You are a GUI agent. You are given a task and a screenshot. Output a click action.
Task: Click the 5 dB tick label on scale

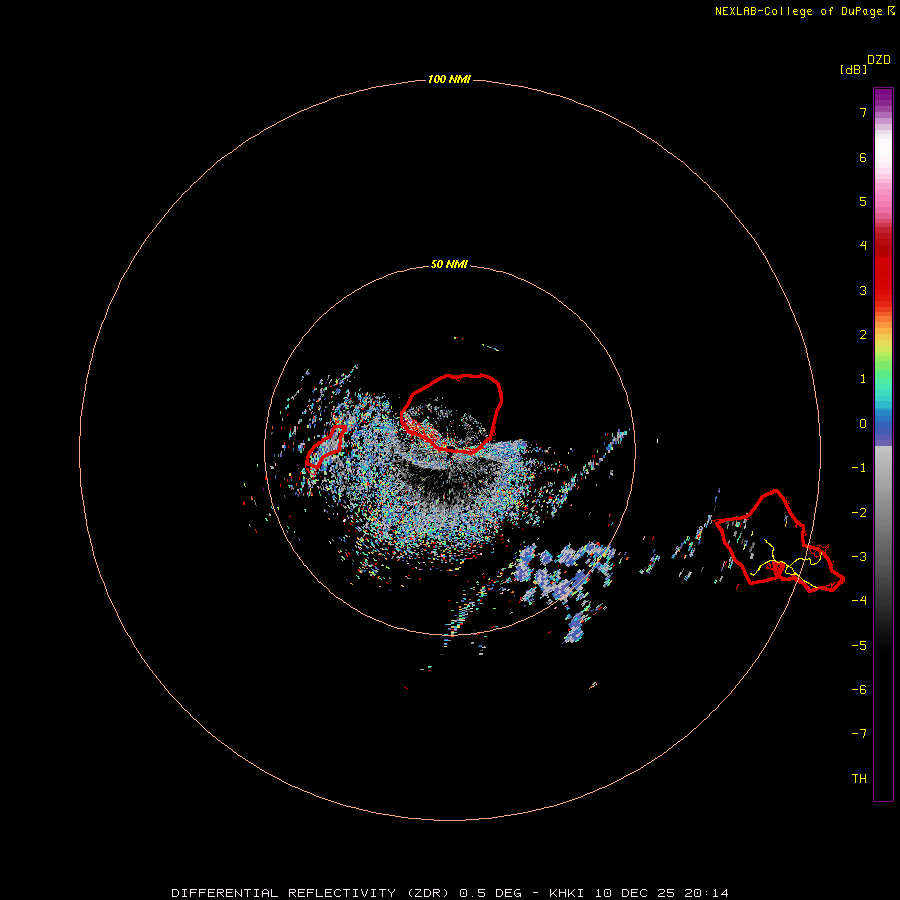863,201
